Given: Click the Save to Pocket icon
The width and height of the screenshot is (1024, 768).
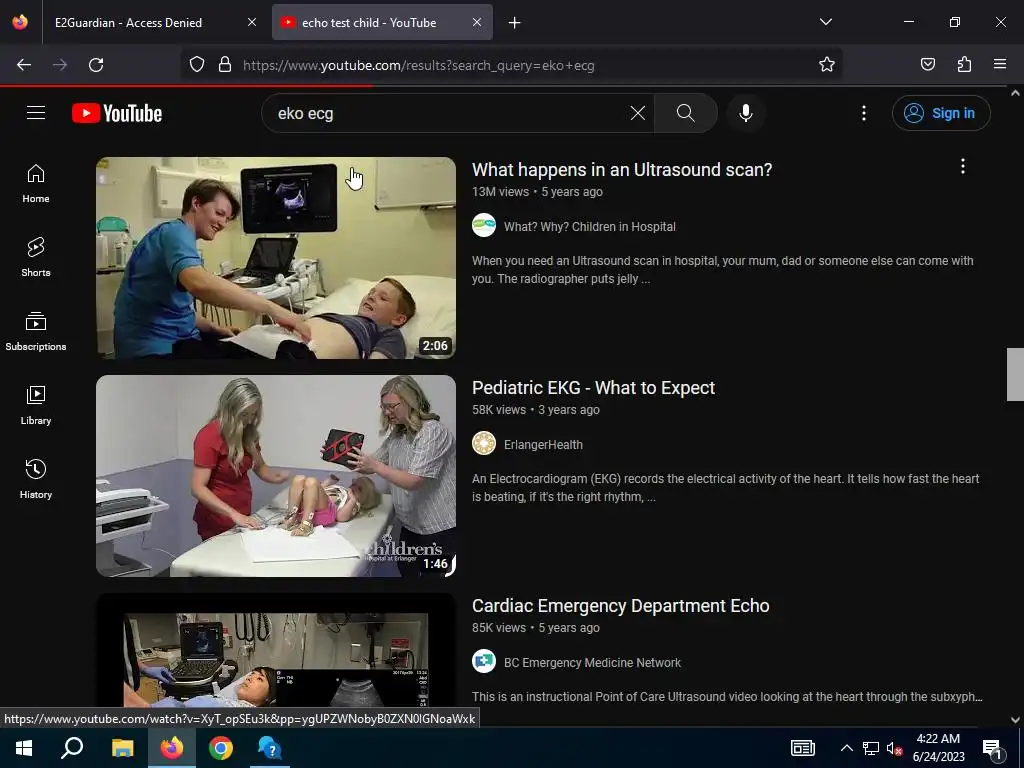Looking at the screenshot, I should (x=927, y=65).
